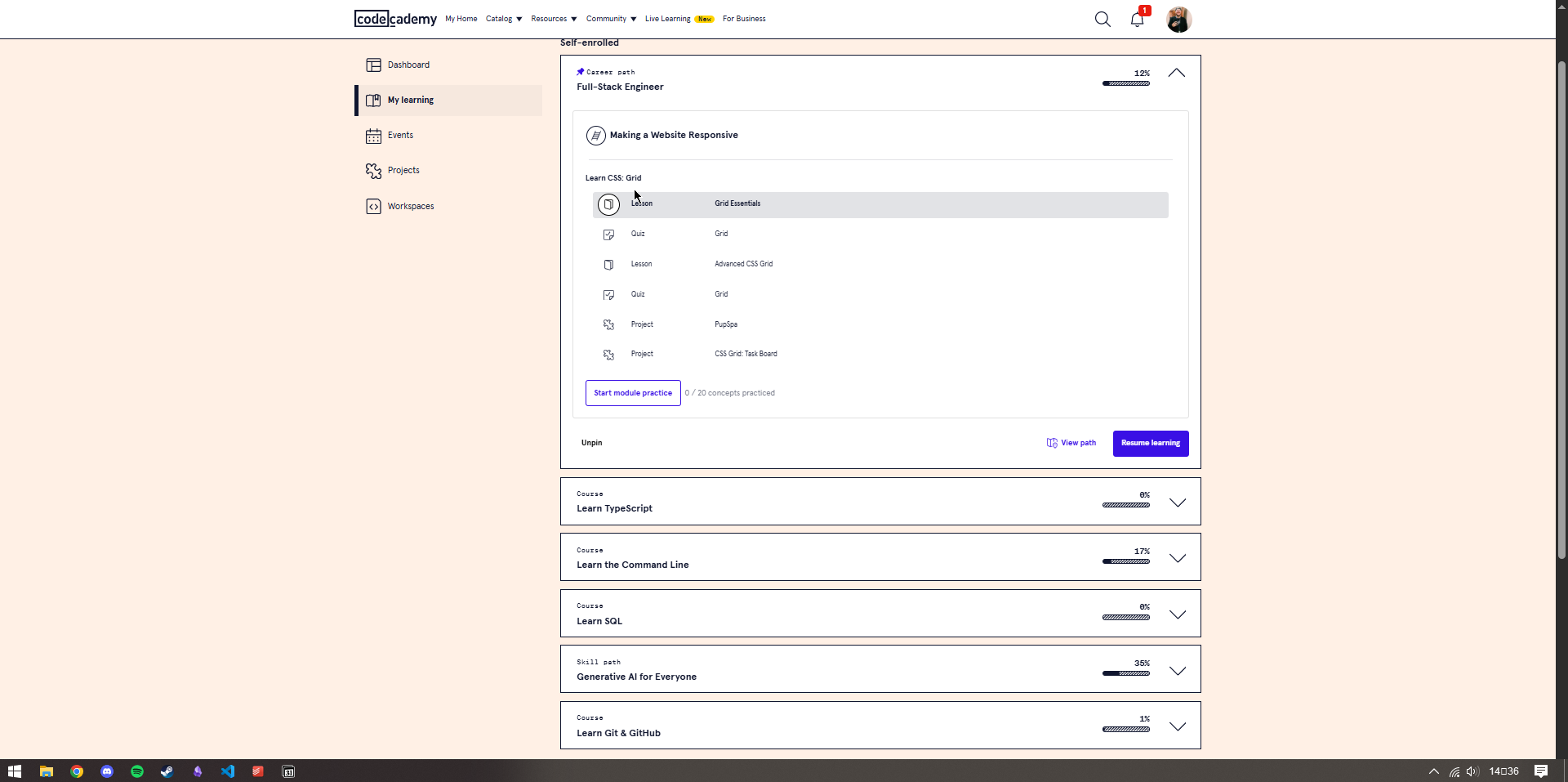Open the notifications bell

click(x=1137, y=19)
